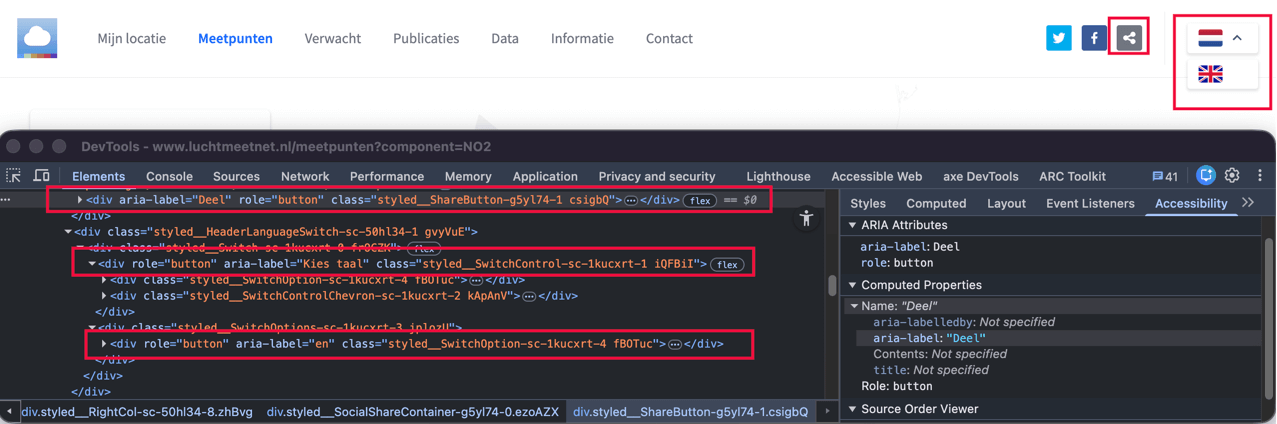The width and height of the screenshot is (1277, 424).
Task: Select breadcrumb div.styled__SocialShareContainer-g5yl74-0.ezoAZX
Action: pos(413,411)
